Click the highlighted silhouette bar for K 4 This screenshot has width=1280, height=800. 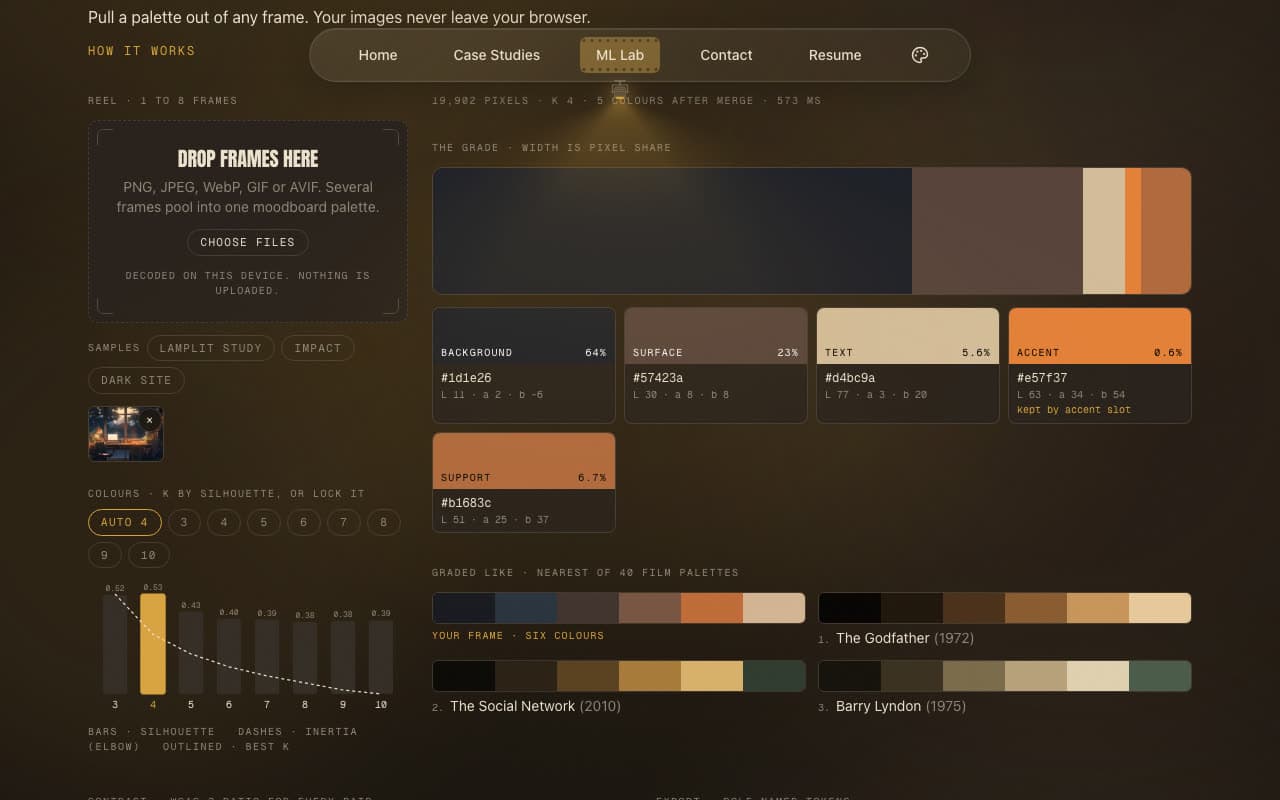153,644
